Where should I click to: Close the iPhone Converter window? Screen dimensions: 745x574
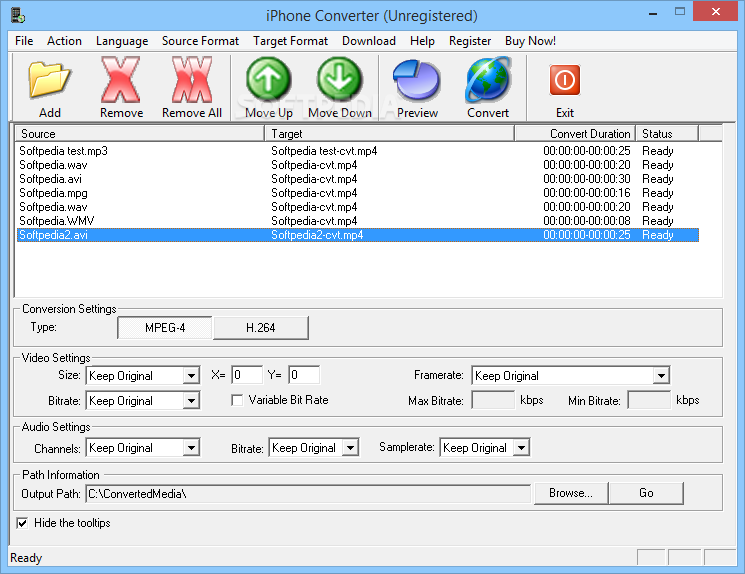pos(716,11)
